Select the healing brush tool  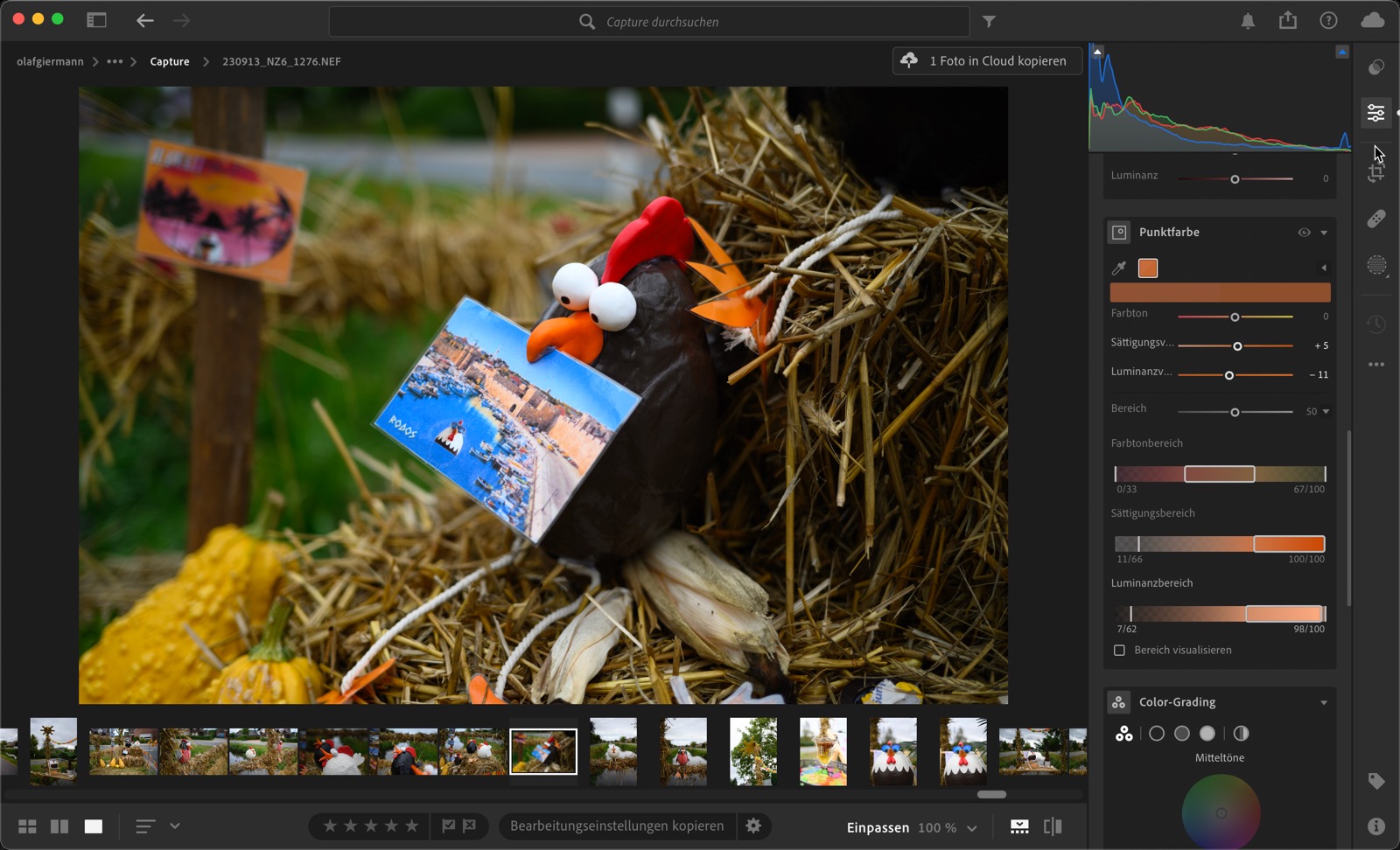[1375, 219]
